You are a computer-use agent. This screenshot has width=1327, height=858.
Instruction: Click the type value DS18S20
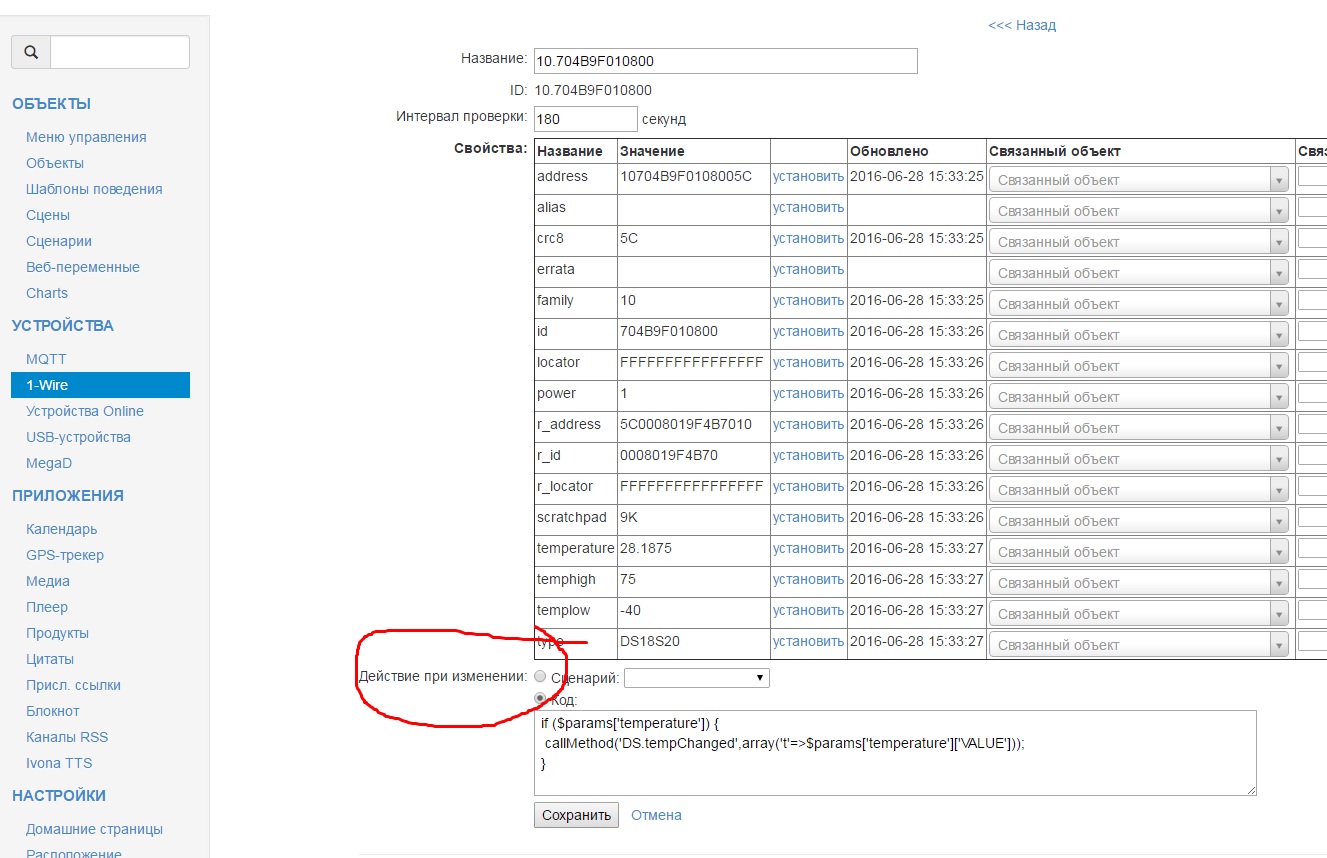coord(650,641)
